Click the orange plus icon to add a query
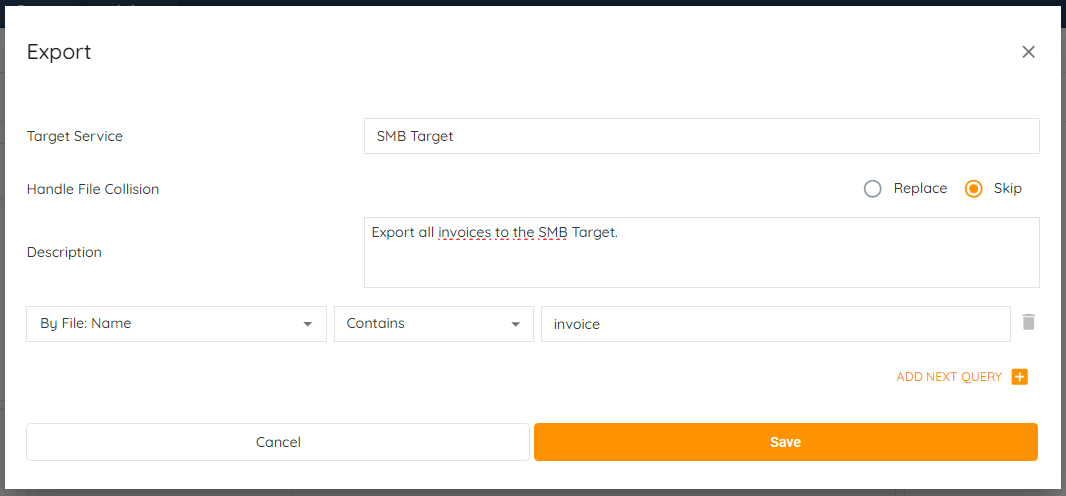 [1020, 377]
